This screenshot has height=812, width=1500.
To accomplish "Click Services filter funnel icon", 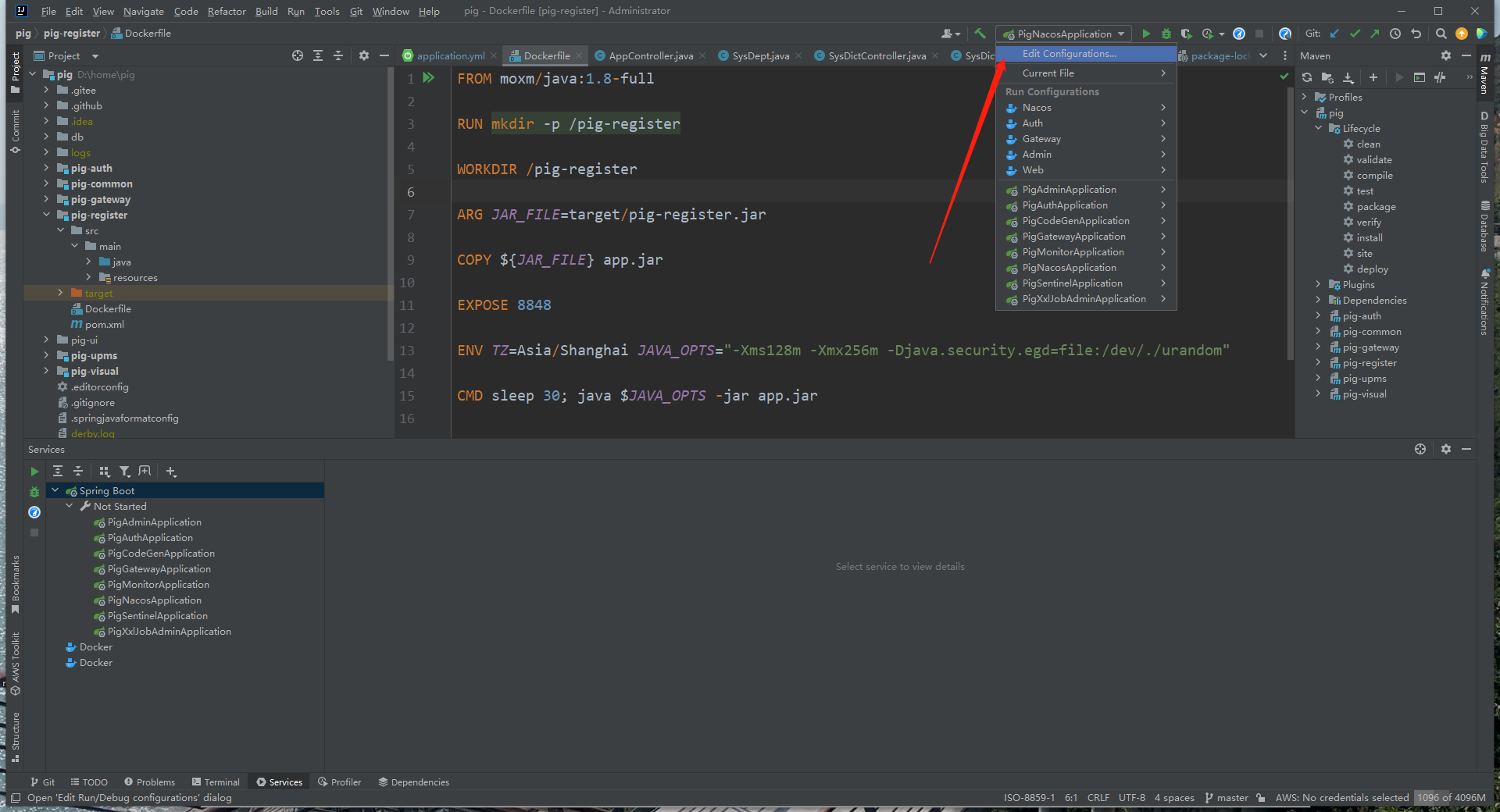I will coord(125,472).
